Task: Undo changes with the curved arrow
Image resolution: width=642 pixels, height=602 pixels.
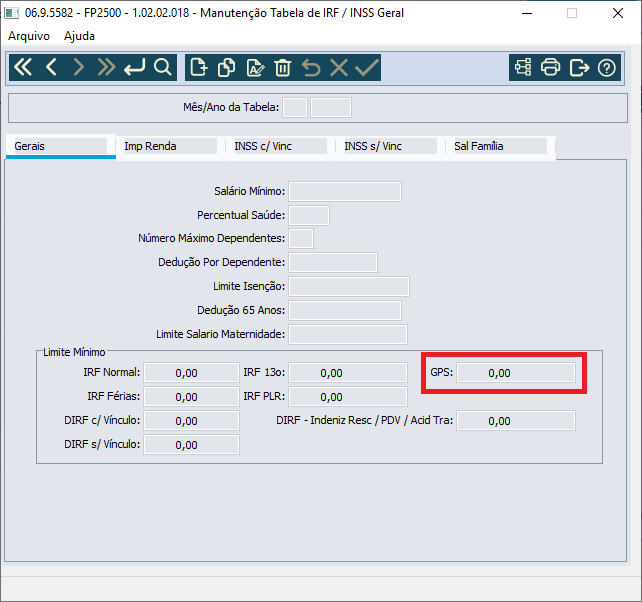Action: click(311, 67)
